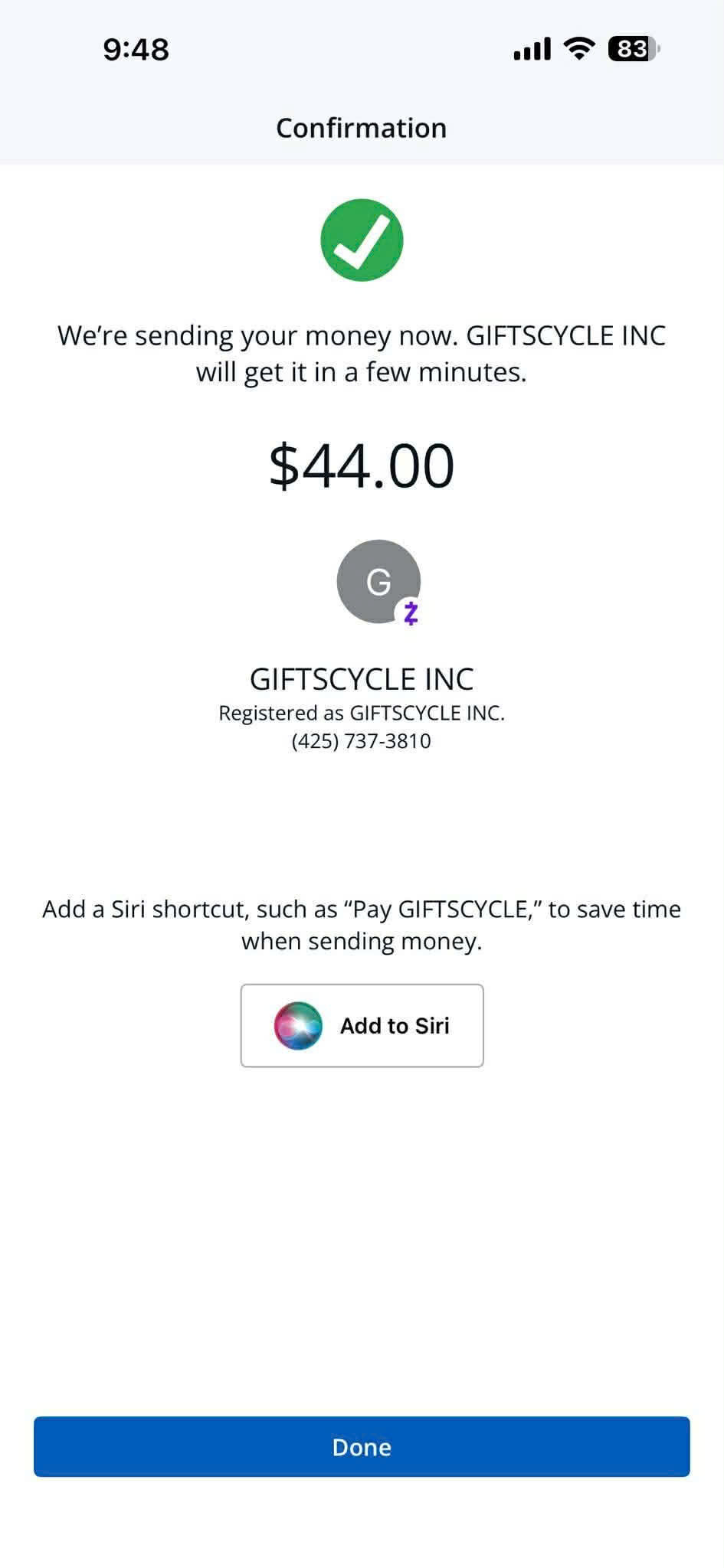Image resolution: width=724 pixels, height=1568 pixels.
Task: Tap the large GIFTSCYCLE INC recipient name
Action: (362, 679)
